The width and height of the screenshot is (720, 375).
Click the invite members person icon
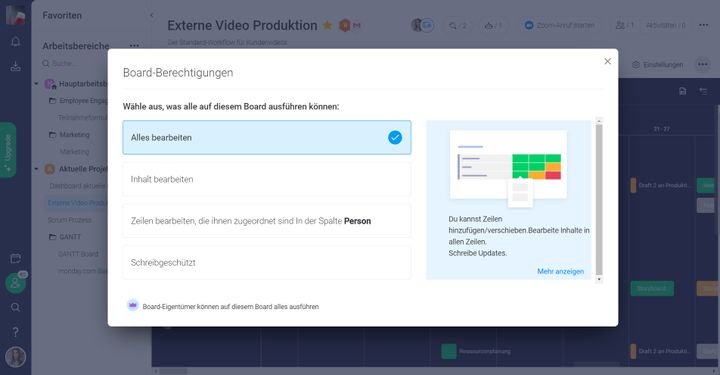(x=15, y=283)
